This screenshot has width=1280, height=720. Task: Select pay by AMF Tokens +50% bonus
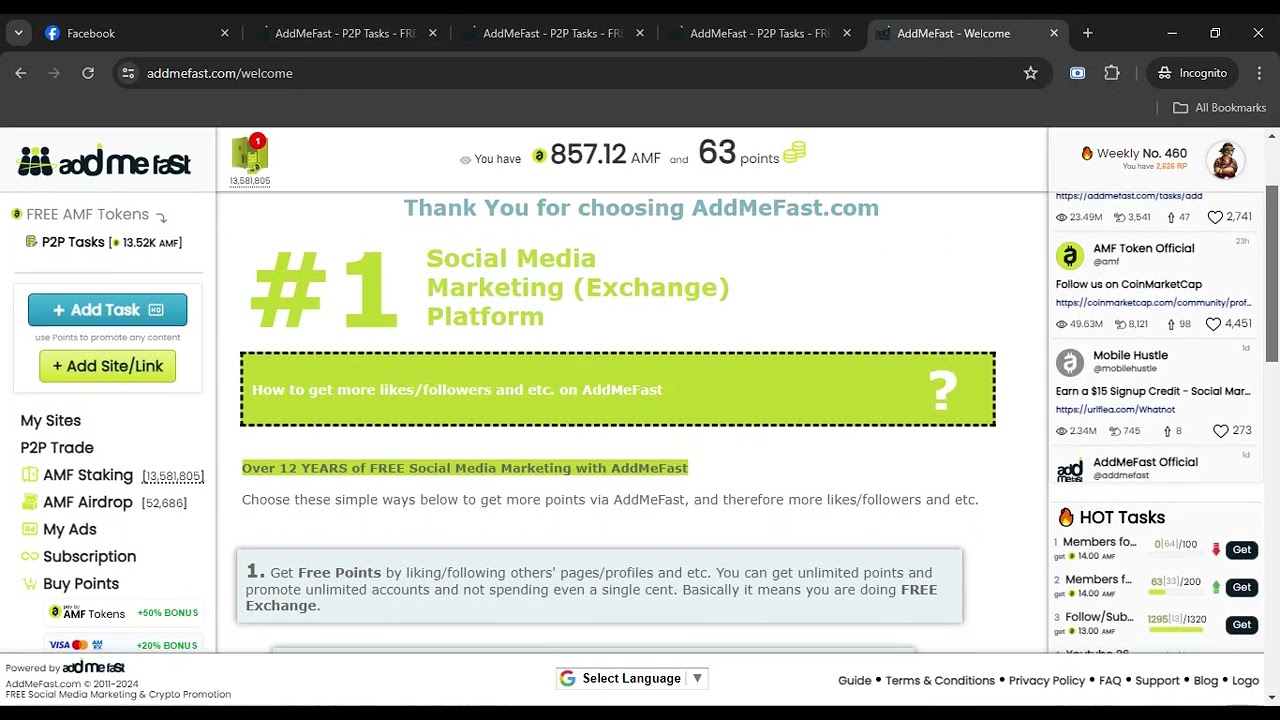click(x=123, y=613)
